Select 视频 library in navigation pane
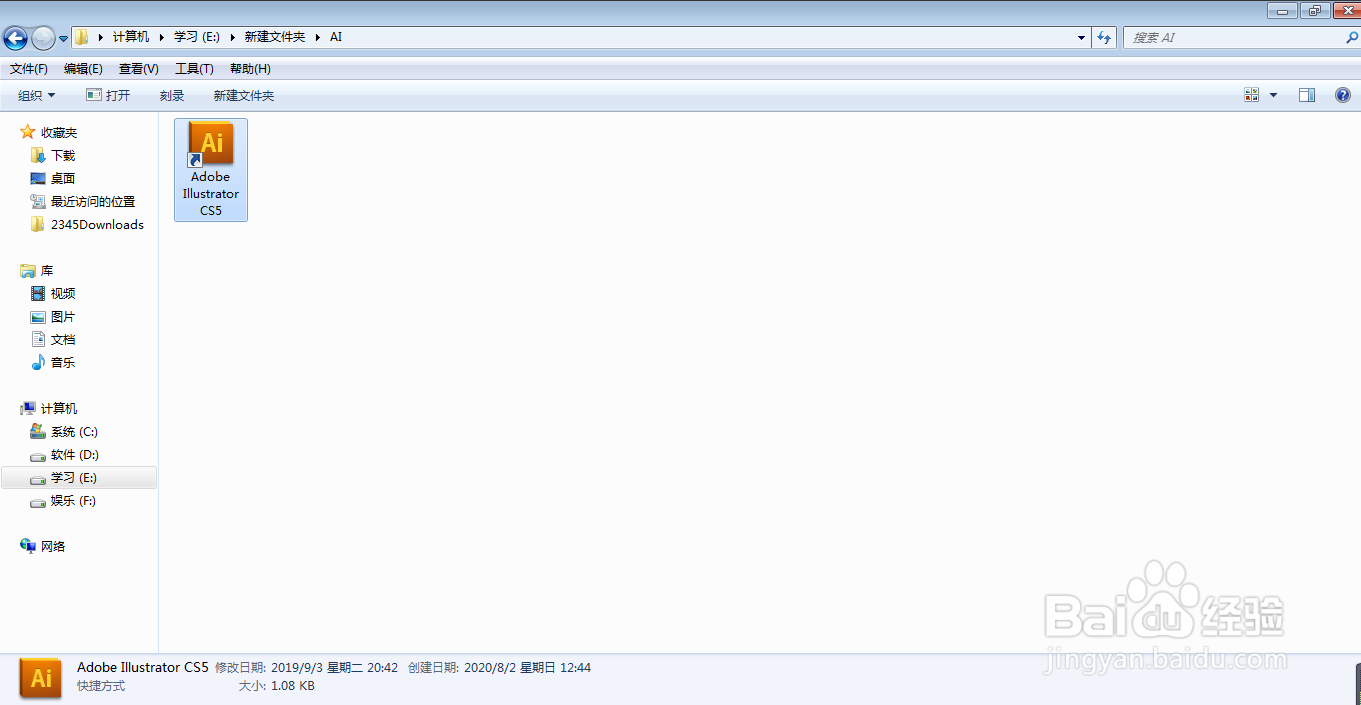 (63, 294)
